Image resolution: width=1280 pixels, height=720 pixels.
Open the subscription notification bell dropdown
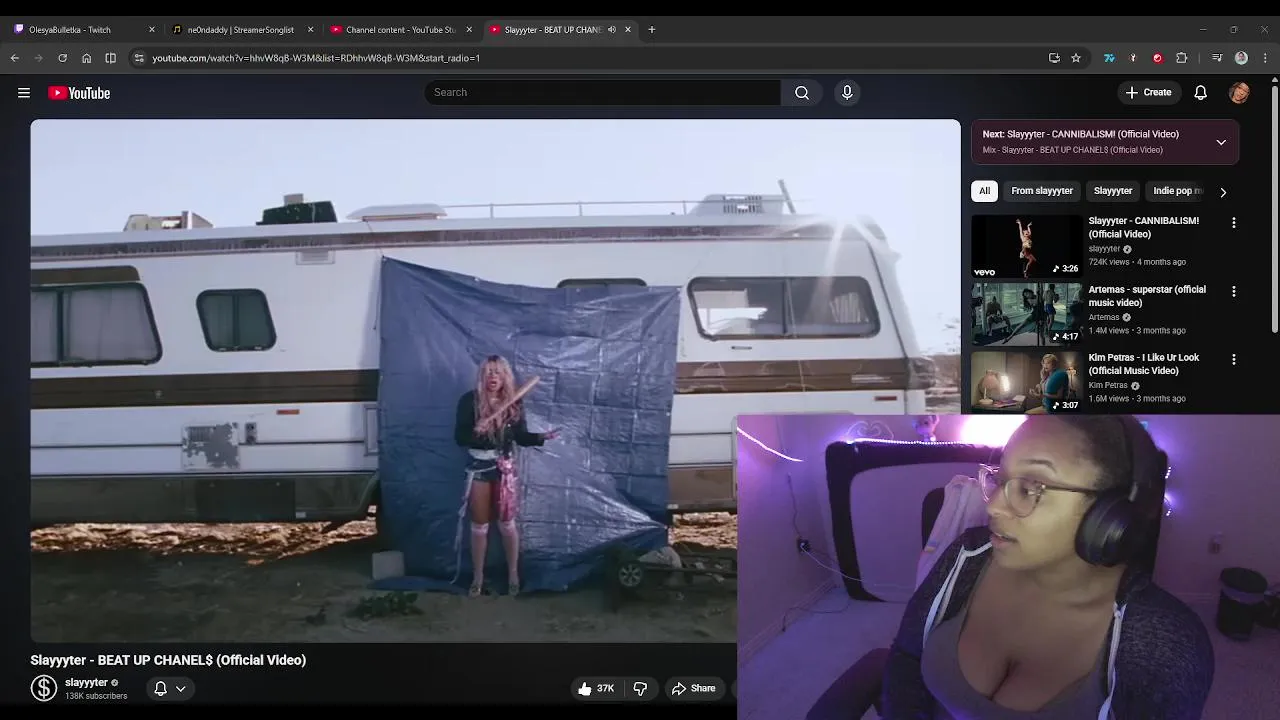pyautogui.click(x=169, y=688)
